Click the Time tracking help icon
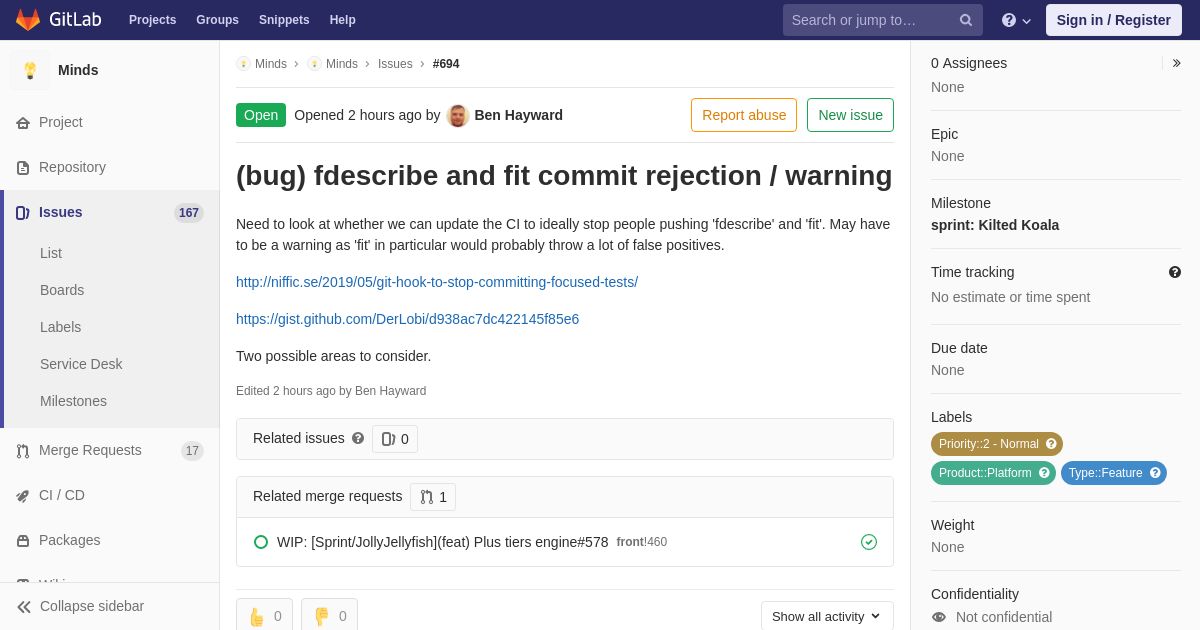The image size is (1200, 630). pyautogui.click(x=1175, y=272)
